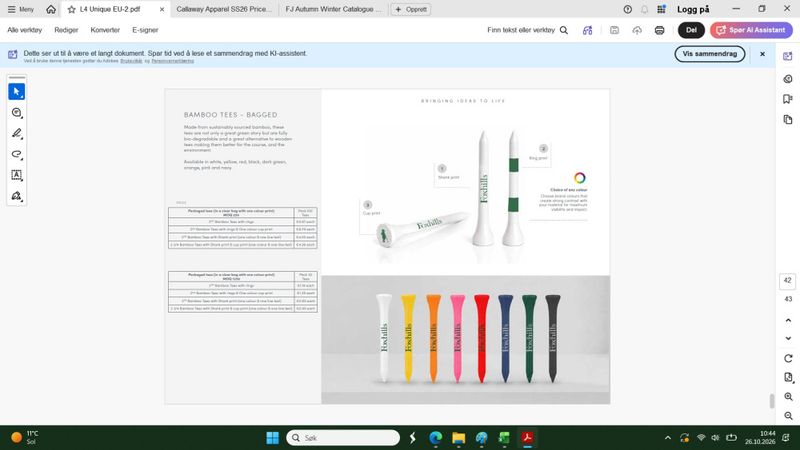800x450 pixels.
Task: Open the AI assistant panel icon on right
Action: click(788, 56)
